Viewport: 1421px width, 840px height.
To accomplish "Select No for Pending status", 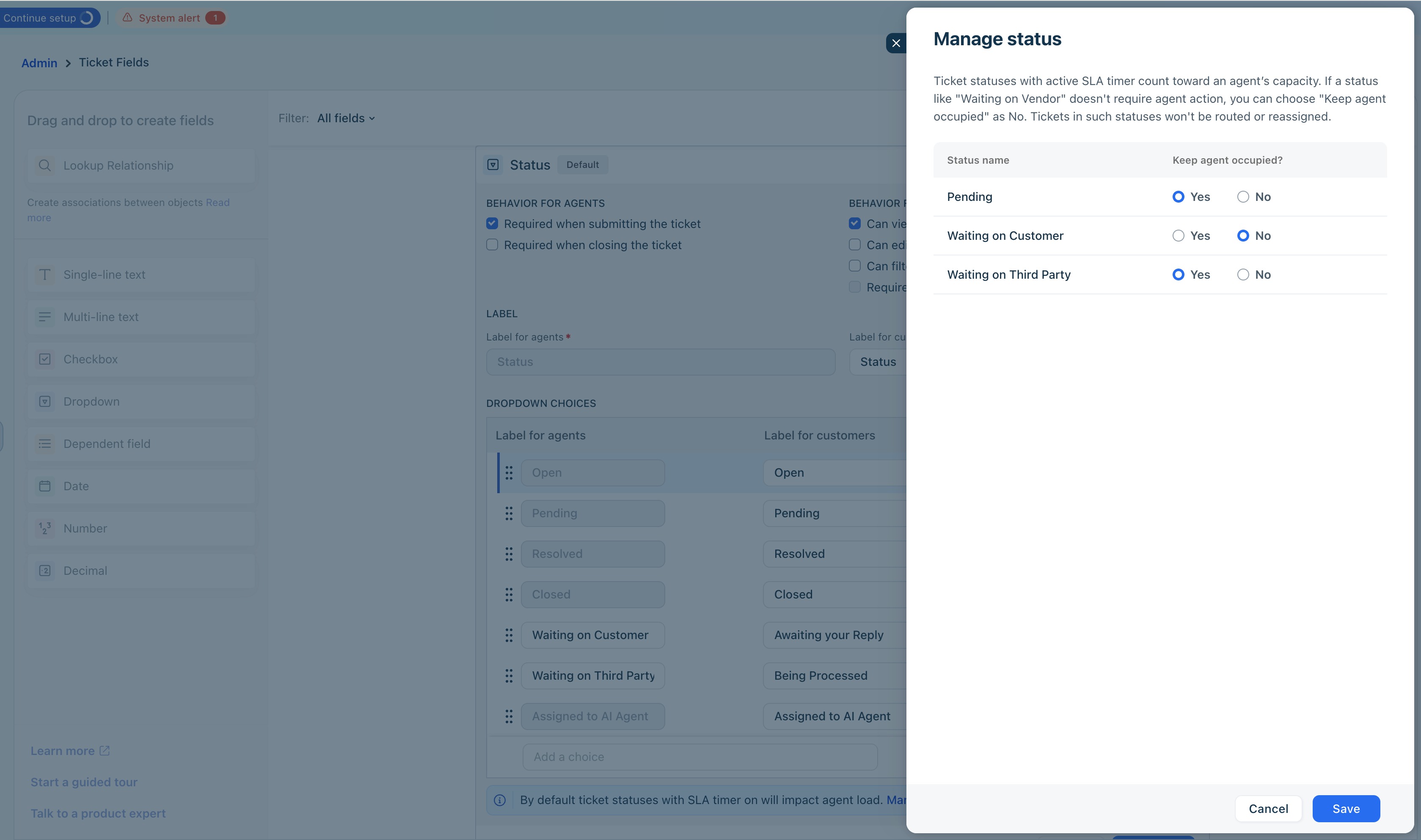I will click(x=1243, y=197).
